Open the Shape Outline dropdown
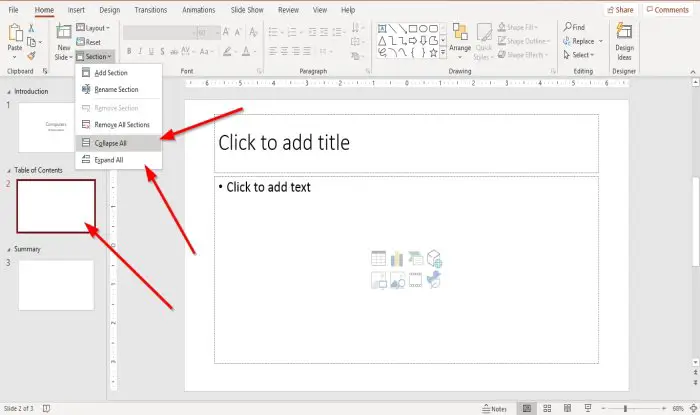 [524, 41]
